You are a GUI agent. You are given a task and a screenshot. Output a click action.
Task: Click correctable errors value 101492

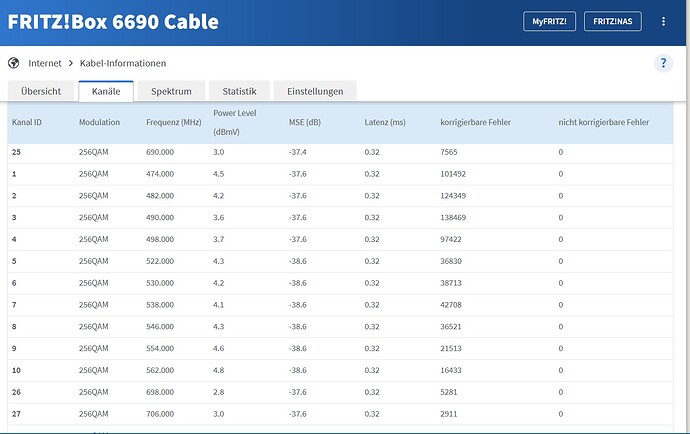(x=453, y=174)
